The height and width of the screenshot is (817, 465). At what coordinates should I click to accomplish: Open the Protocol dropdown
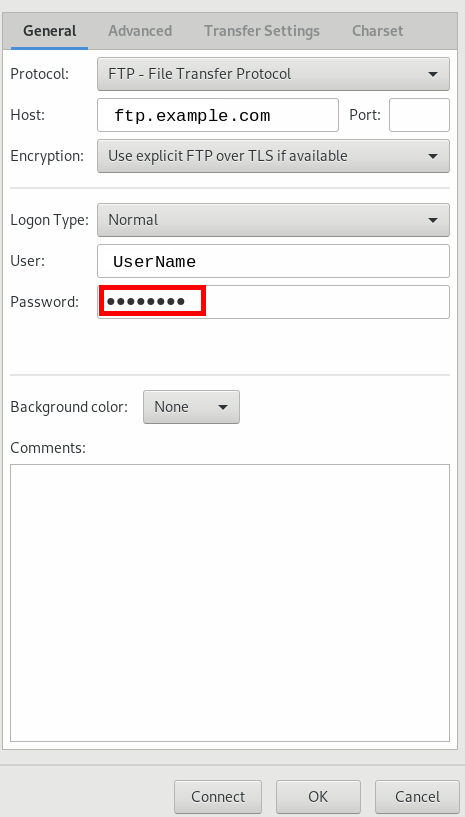[273, 74]
